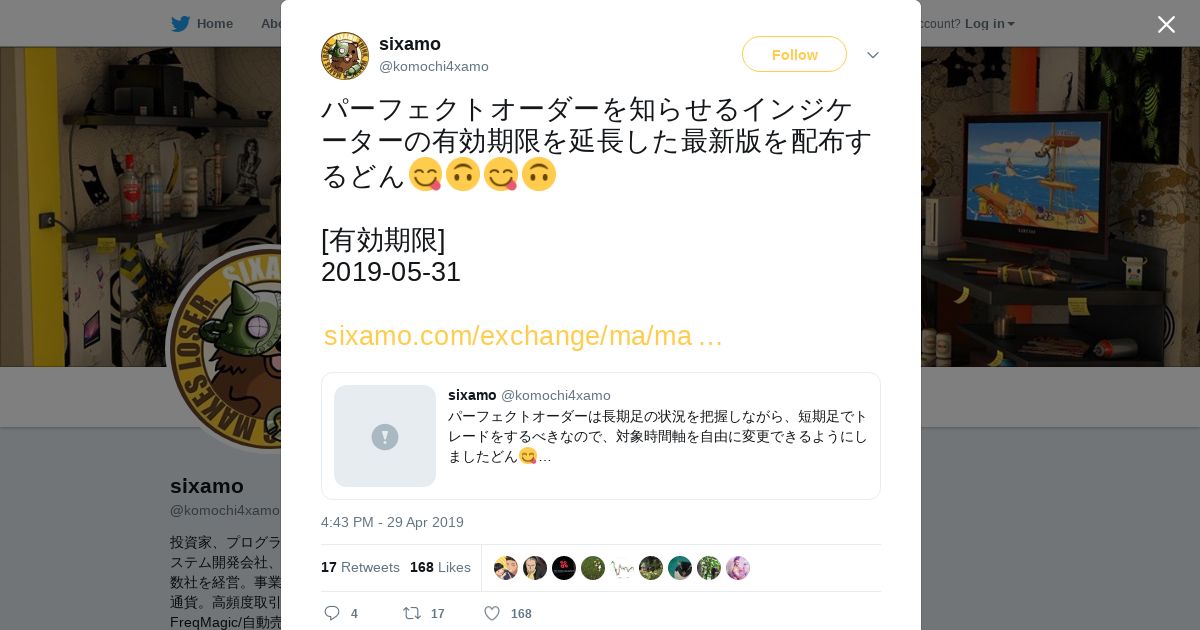Open the sixamo.com/exchange link
Viewport: 1200px width, 630px height.
pyautogui.click(x=523, y=336)
